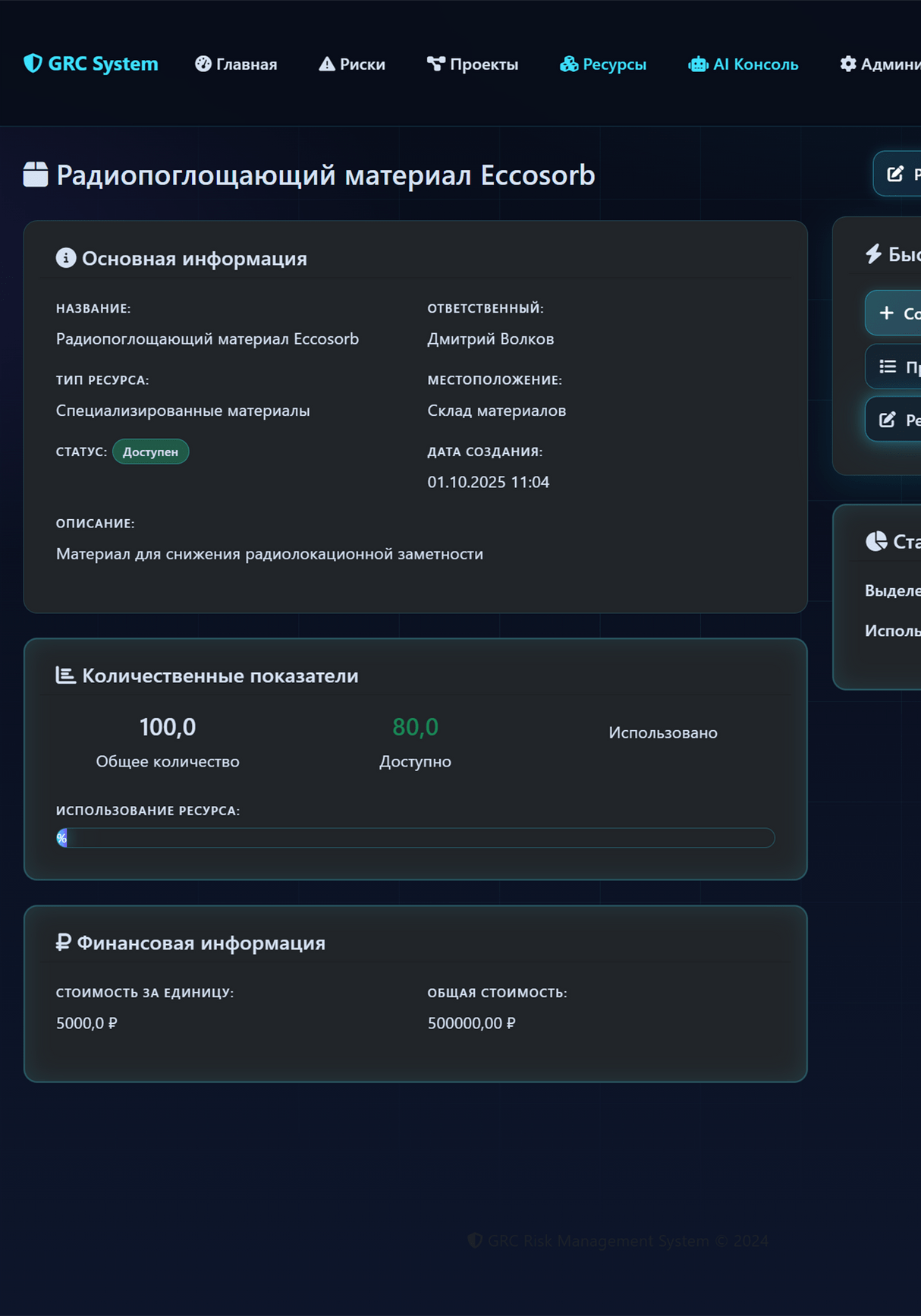Click the GRC System shield logo icon
This screenshot has width=921, height=1316.
coord(33,64)
